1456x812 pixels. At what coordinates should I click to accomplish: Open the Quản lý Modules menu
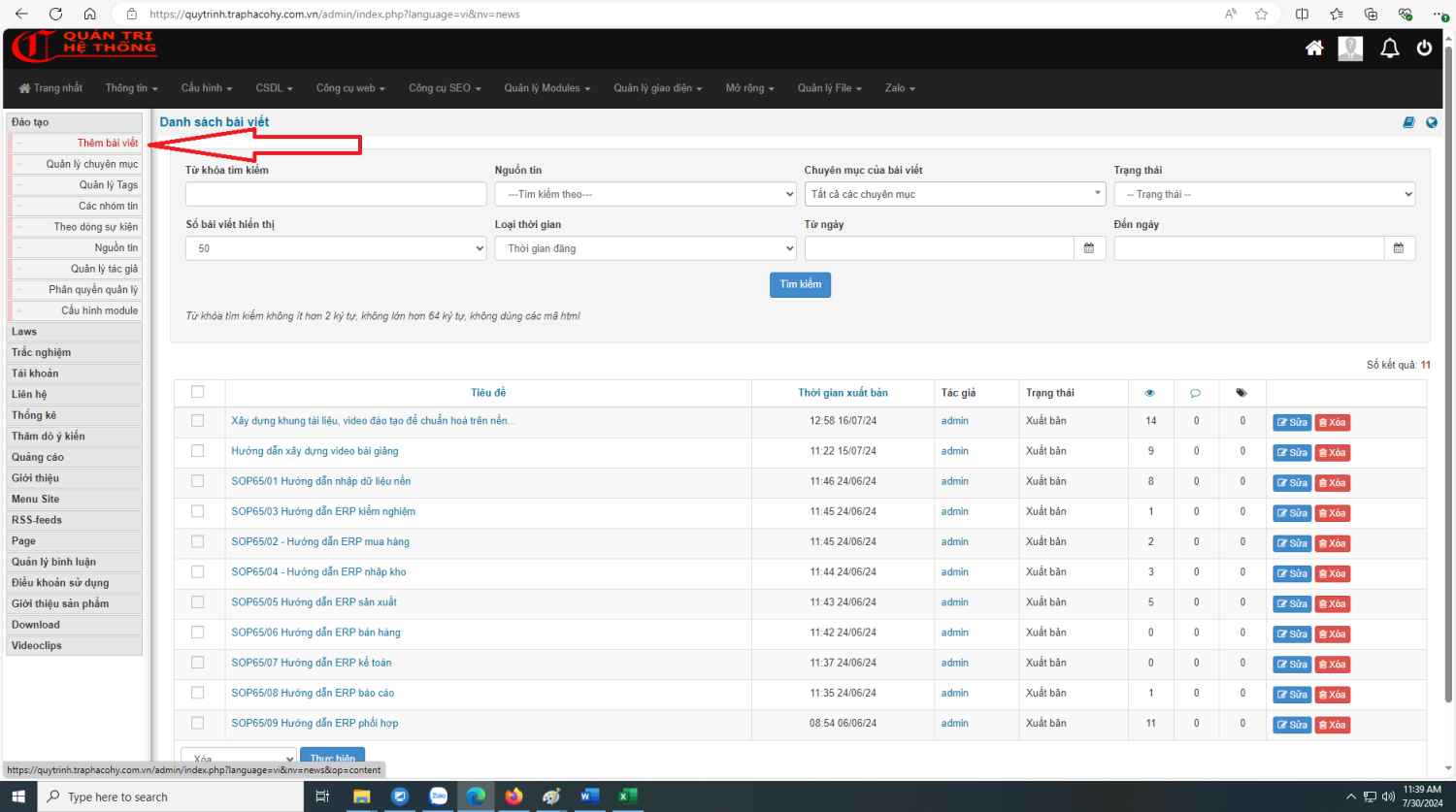[546, 88]
